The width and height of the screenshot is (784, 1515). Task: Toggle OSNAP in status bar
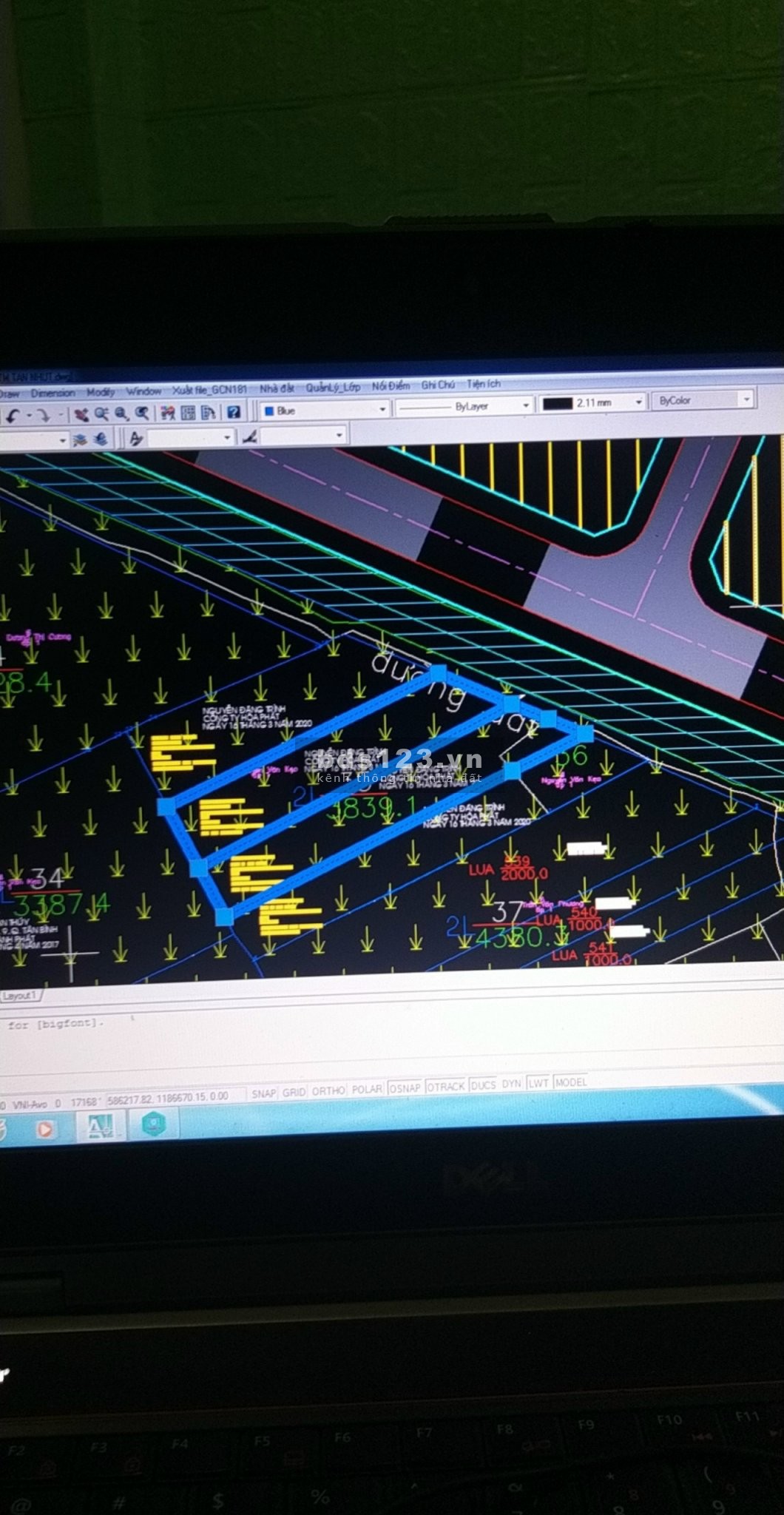pos(405,1087)
